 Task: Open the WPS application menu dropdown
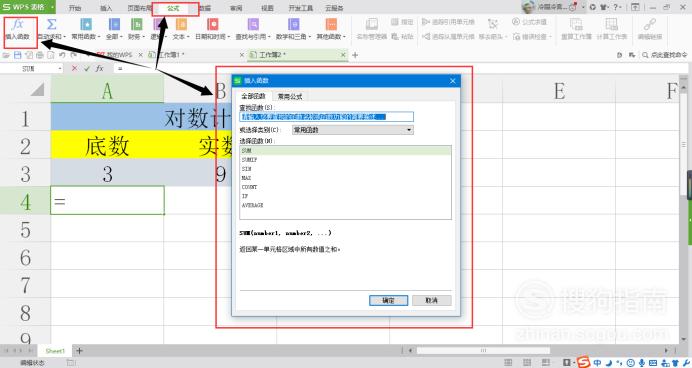[53, 7]
